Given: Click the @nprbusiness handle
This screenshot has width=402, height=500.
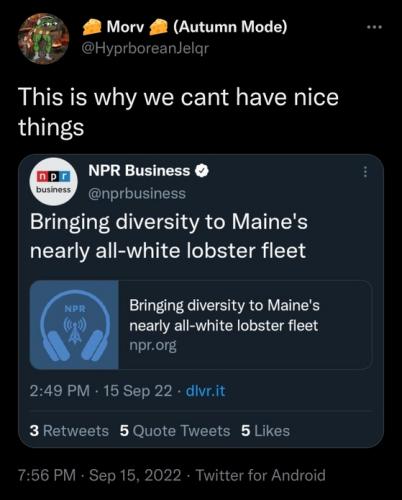Looking at the screenshot, I should (x=137, y=193).
